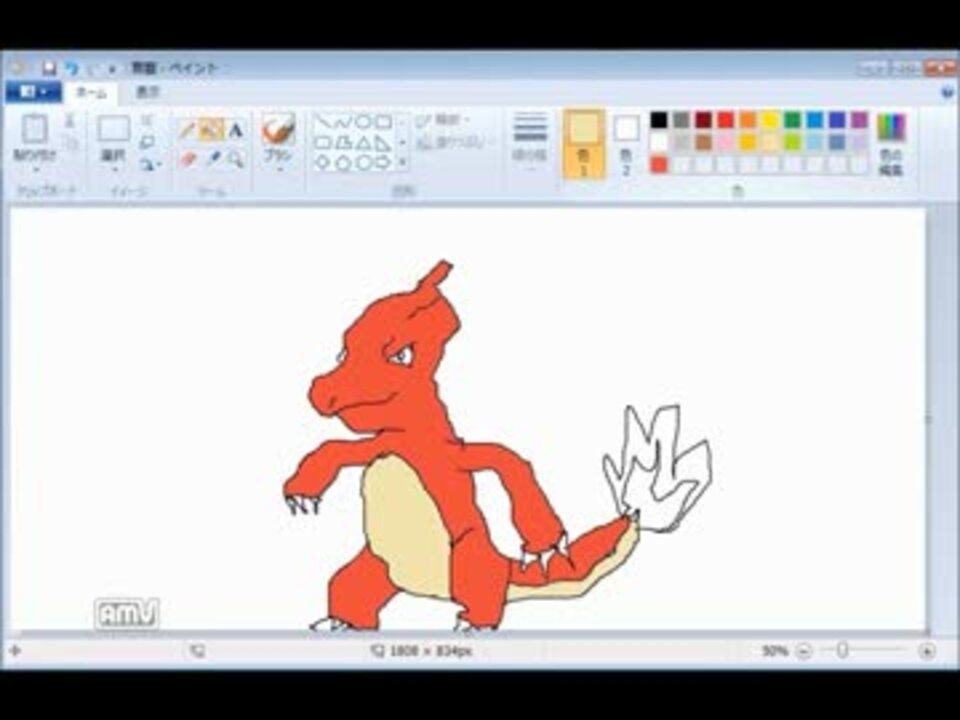Select the Pentagon shape
The width and height of the screenshot is (960, 720).
[x=343, y=163]
